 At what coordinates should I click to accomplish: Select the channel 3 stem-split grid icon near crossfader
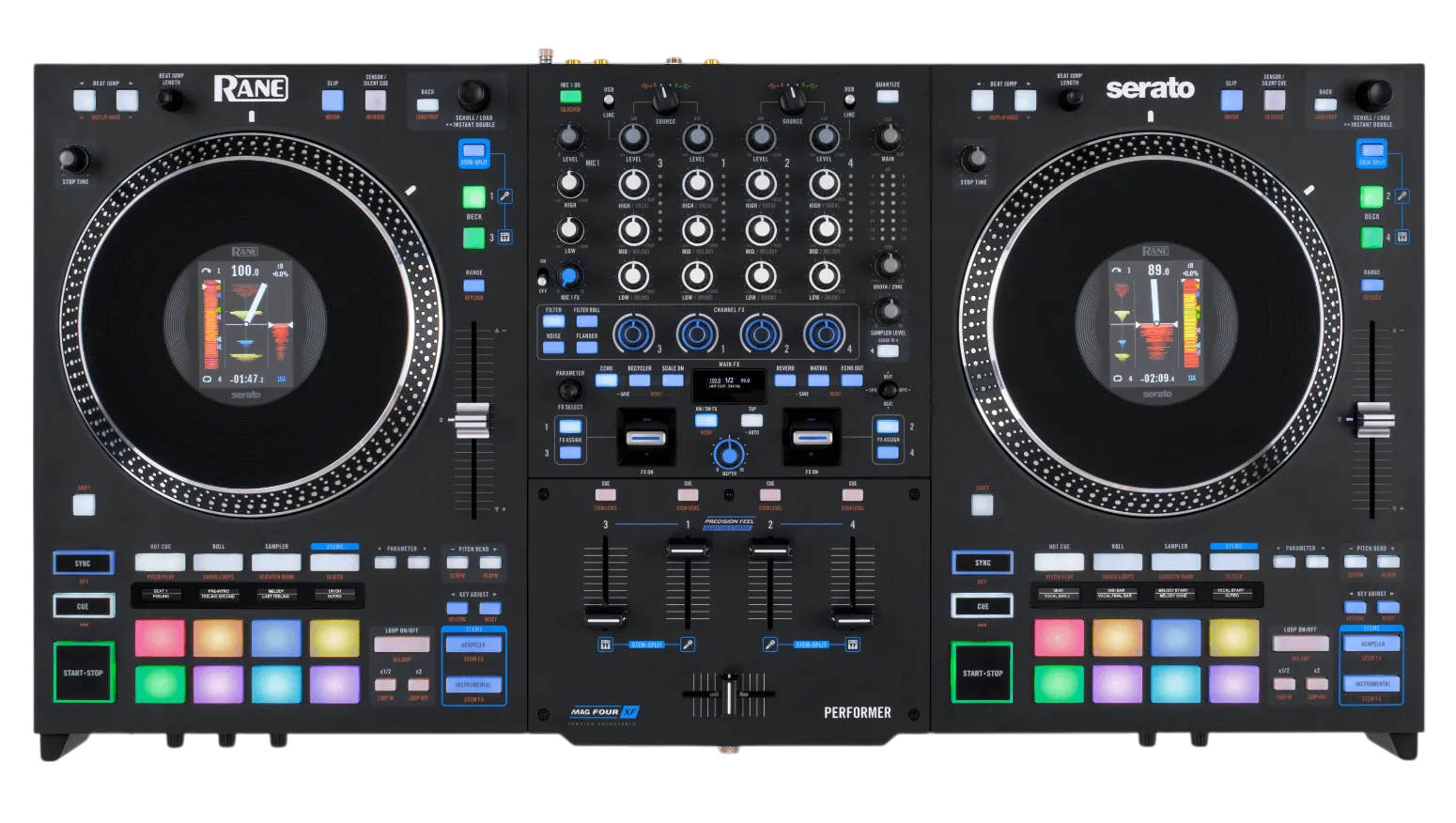point(606,644)
